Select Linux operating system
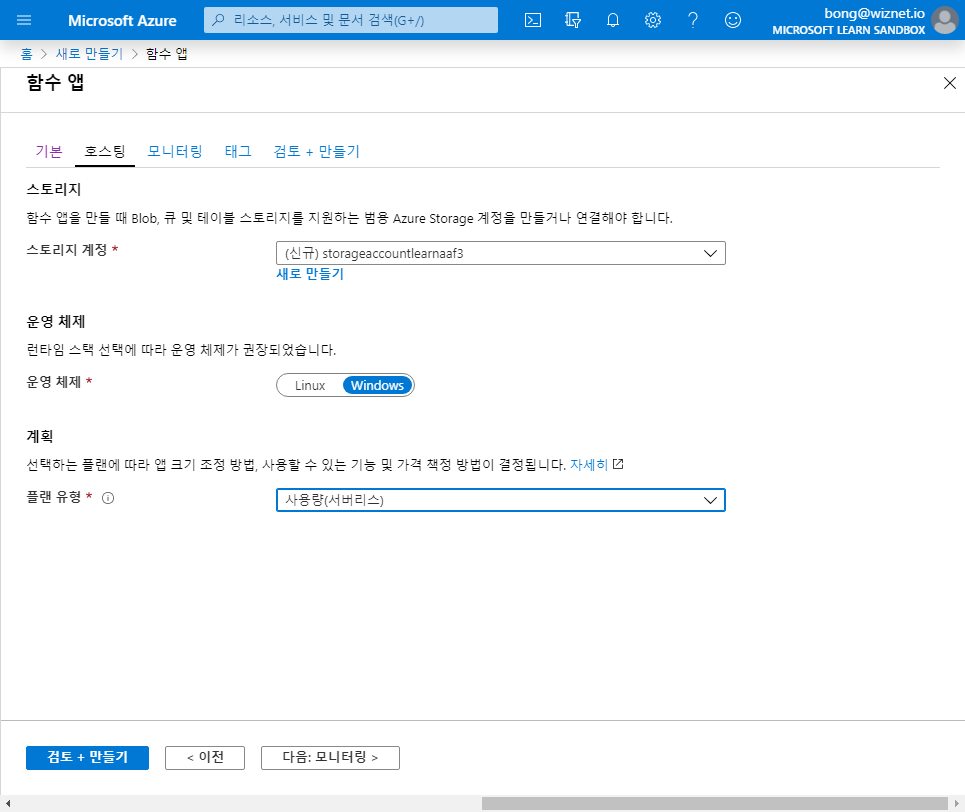The image size is (965, 812). (x=310, y=385)
